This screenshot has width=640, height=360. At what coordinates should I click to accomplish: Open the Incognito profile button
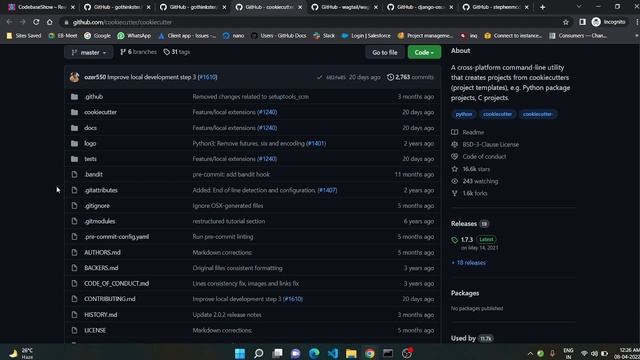tap(609, 22)
